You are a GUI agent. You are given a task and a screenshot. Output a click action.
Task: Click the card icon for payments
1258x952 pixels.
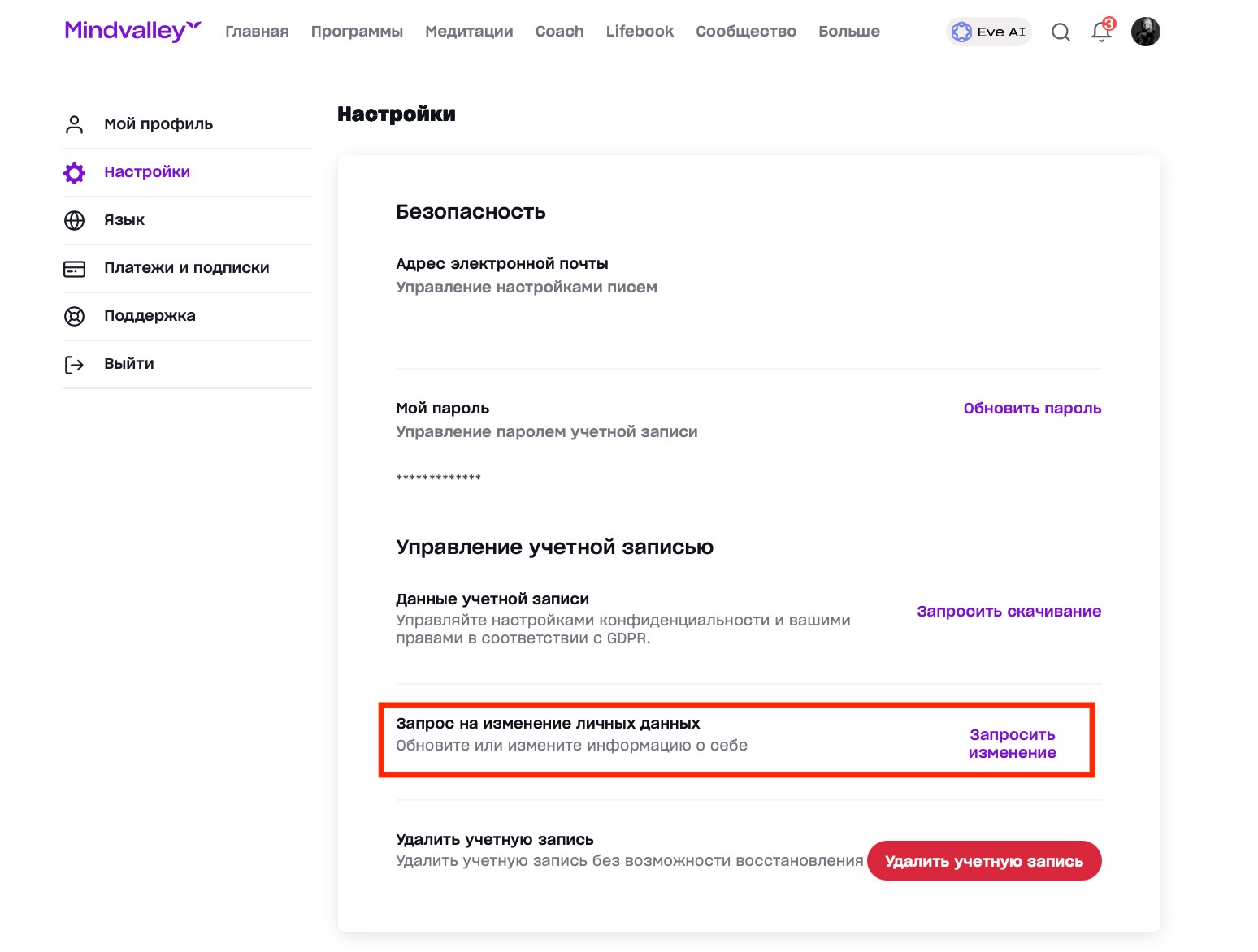(x=74, y=268)
